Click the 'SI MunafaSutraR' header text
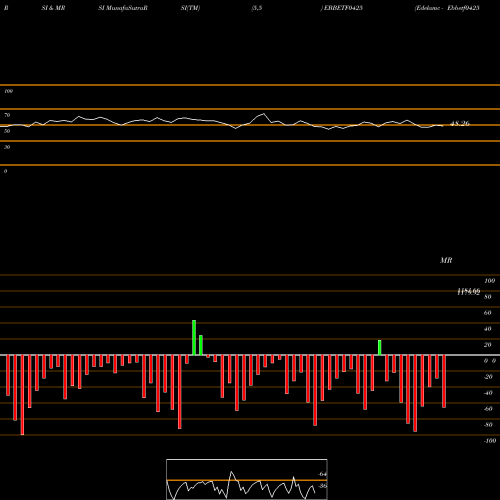The height and width of the screenshot is (500, 500). 123,8
